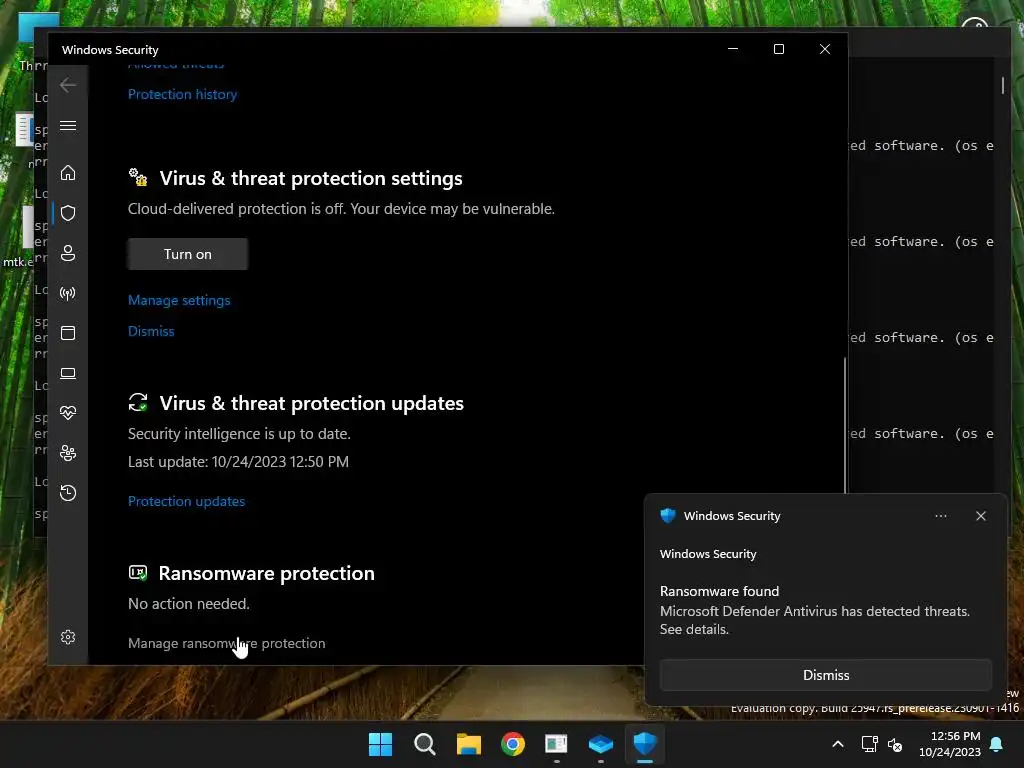This screenshot has width=1024, height=768.
Task: Open Device security laptop icon
Action: pyautogui.click(x=68, y=373)
